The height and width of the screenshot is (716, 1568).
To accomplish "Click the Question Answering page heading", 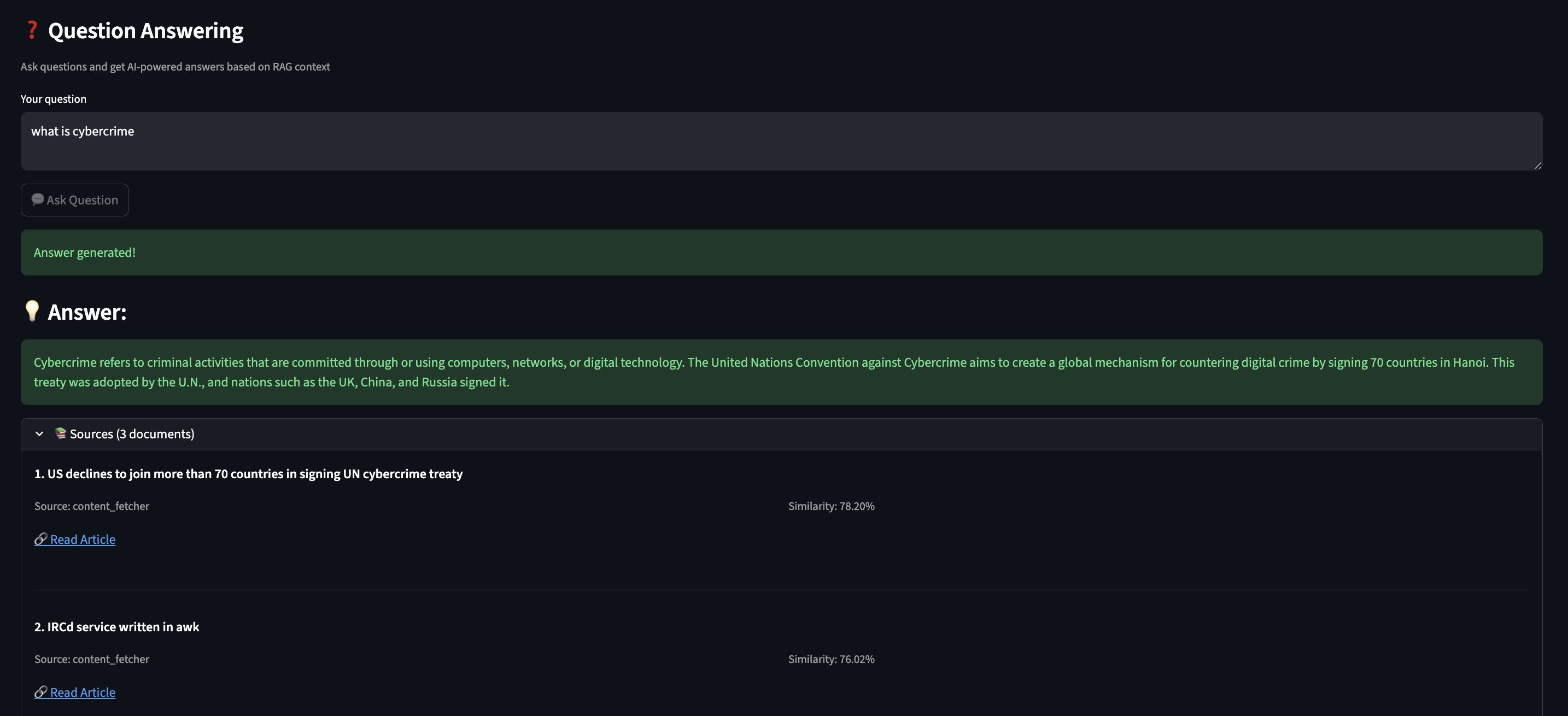I will click(145, 31).
